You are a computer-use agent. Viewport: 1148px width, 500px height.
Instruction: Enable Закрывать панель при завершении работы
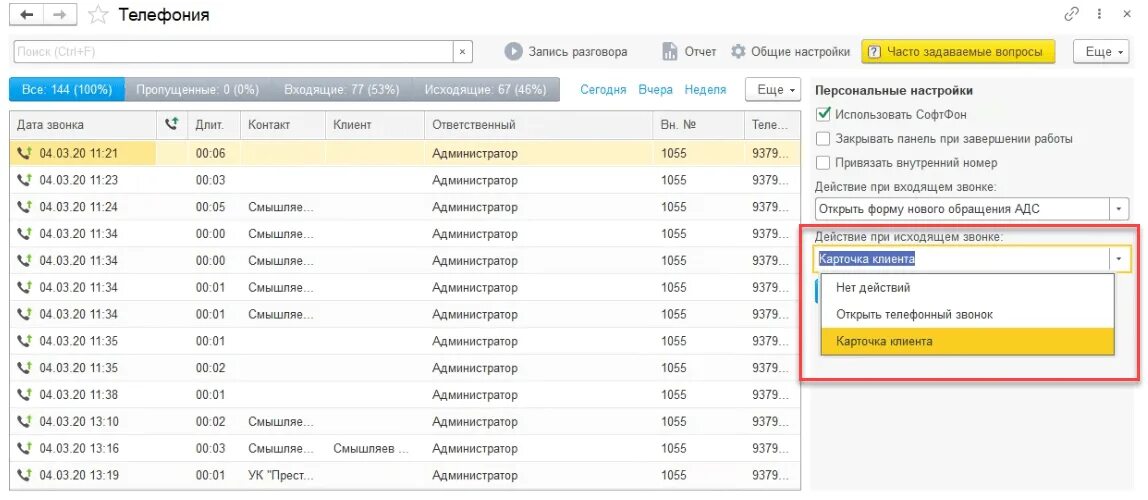coord(824,139)
